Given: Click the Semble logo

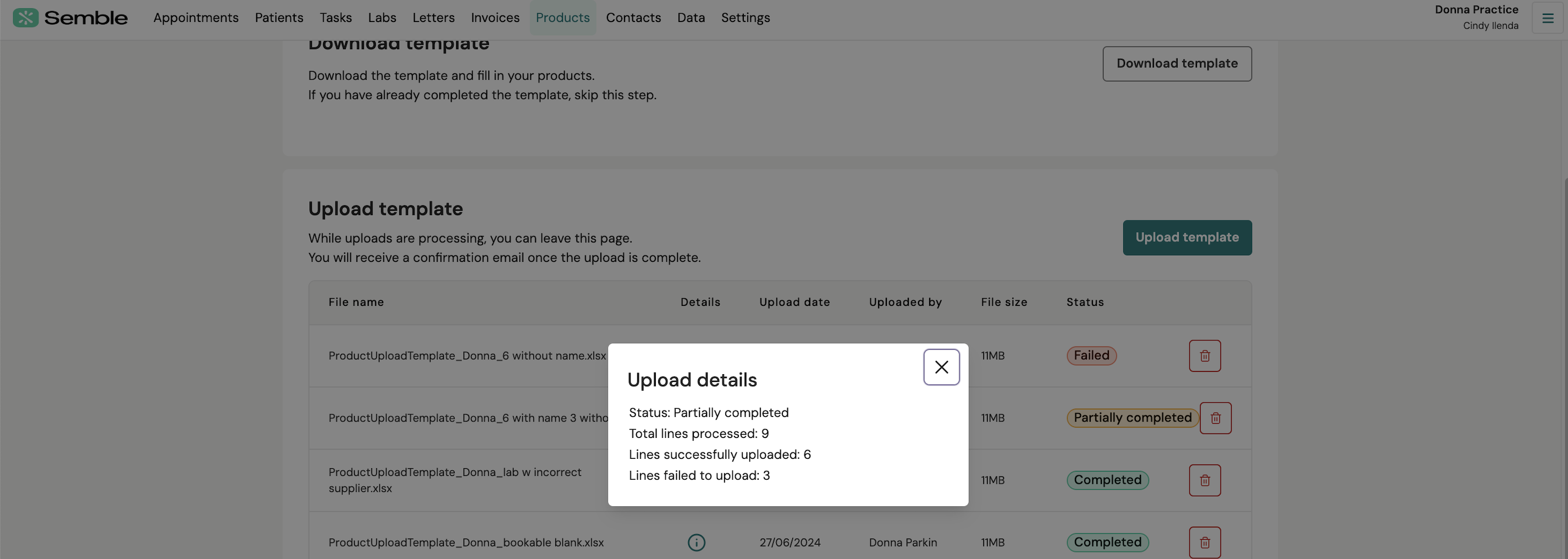Looking at the screenshot, I should pos(70,18).
